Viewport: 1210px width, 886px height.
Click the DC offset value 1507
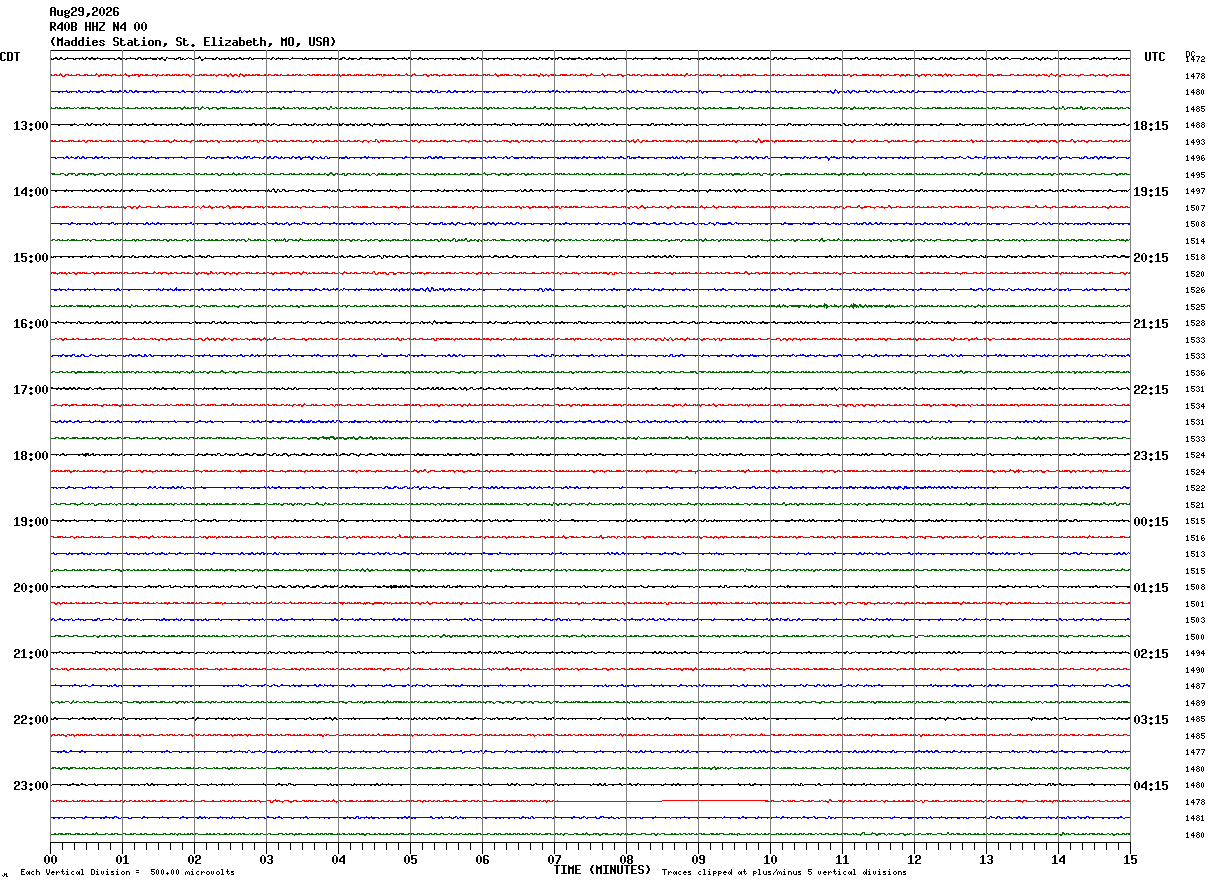(x=1195, y=208)
